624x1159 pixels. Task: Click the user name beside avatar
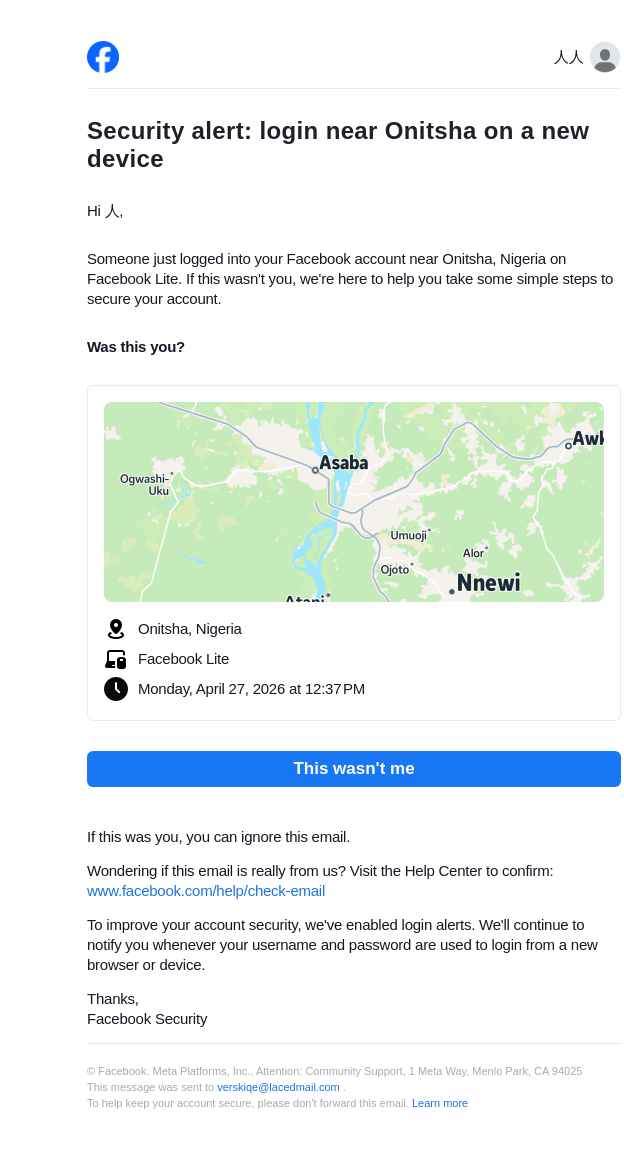coord(568,57)
